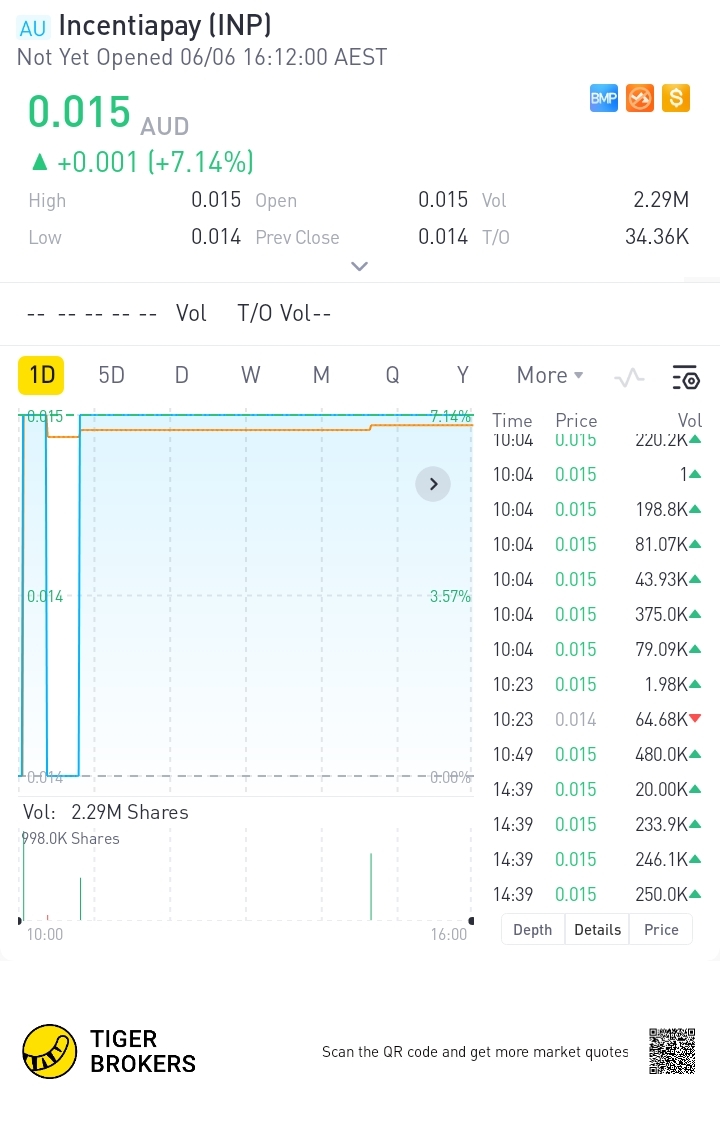Click the orange no-short-selling badge icon
The width and height of the screenshot is (720, 1142).
(x=640, y=98)
